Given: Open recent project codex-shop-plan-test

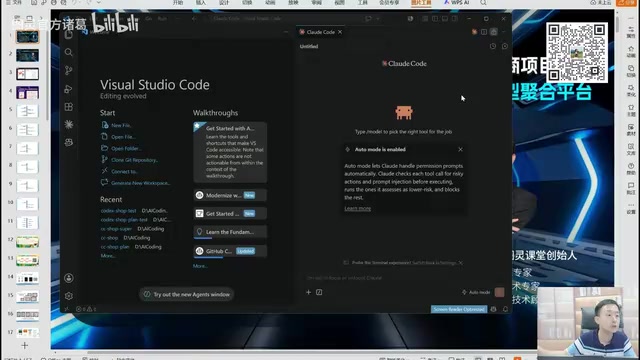Looking at the screenshot, I should 124,220.
